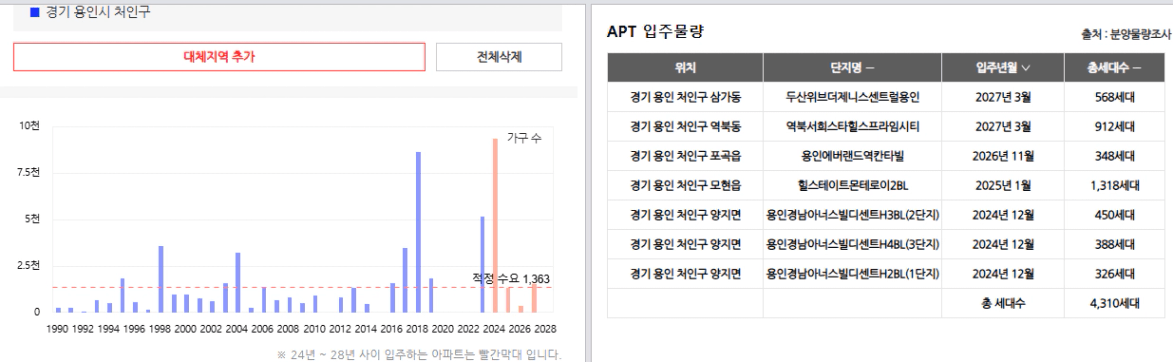Click the 전체삭제 button
This screenshot has width=1173, height=362.
[499, 57]
